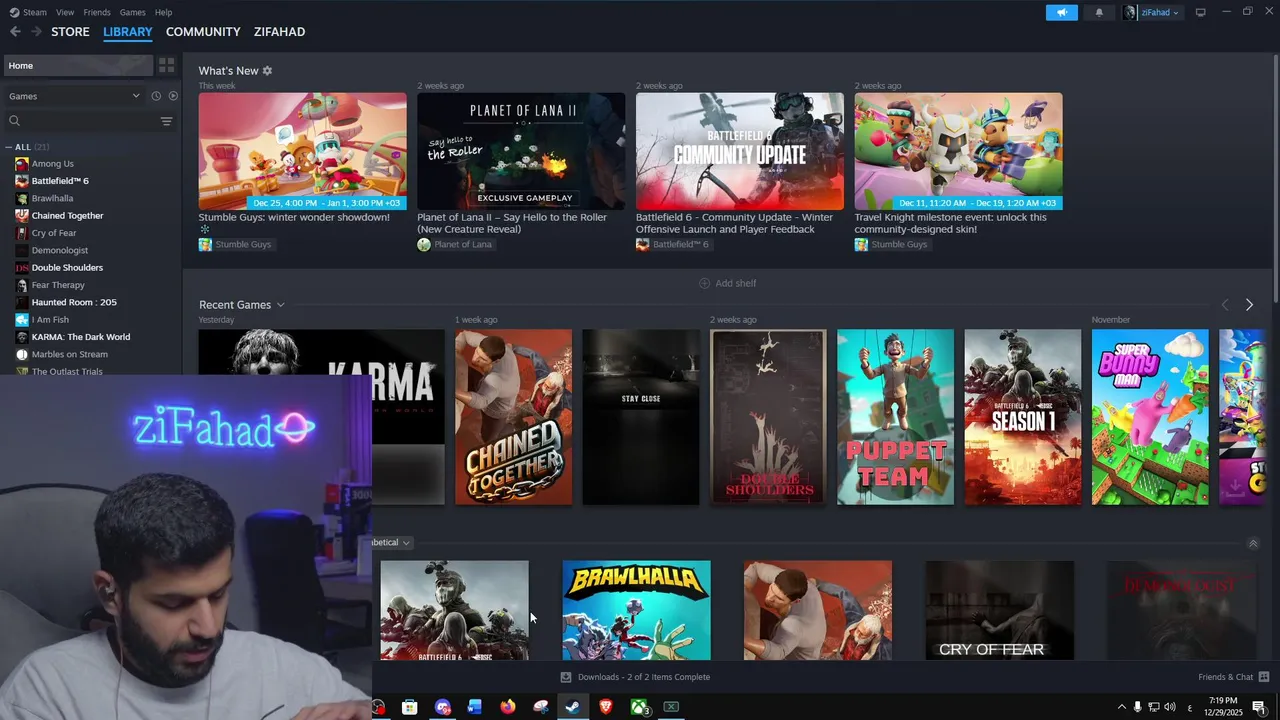The height and width of the screenshot is (720, 1280).
Task: Open Friends & Chat panel
Action: [x=1234, y=677]
